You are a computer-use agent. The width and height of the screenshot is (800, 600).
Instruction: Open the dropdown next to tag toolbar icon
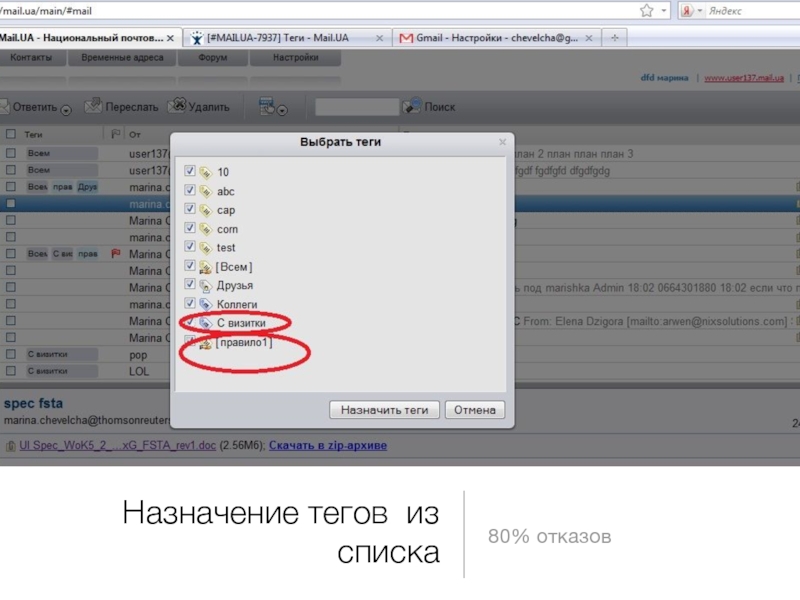282,110
